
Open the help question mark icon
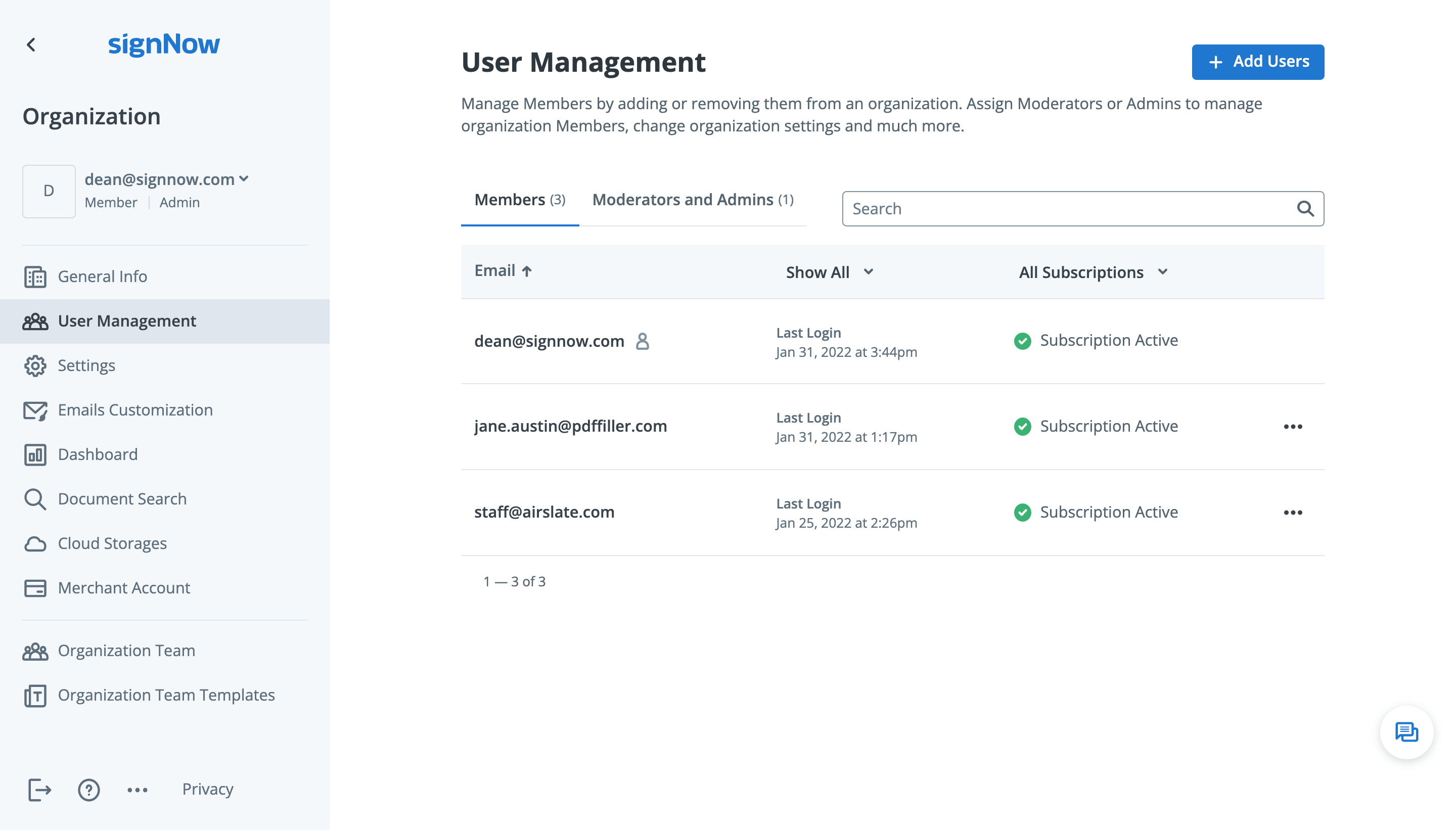(x=88, y=790)
